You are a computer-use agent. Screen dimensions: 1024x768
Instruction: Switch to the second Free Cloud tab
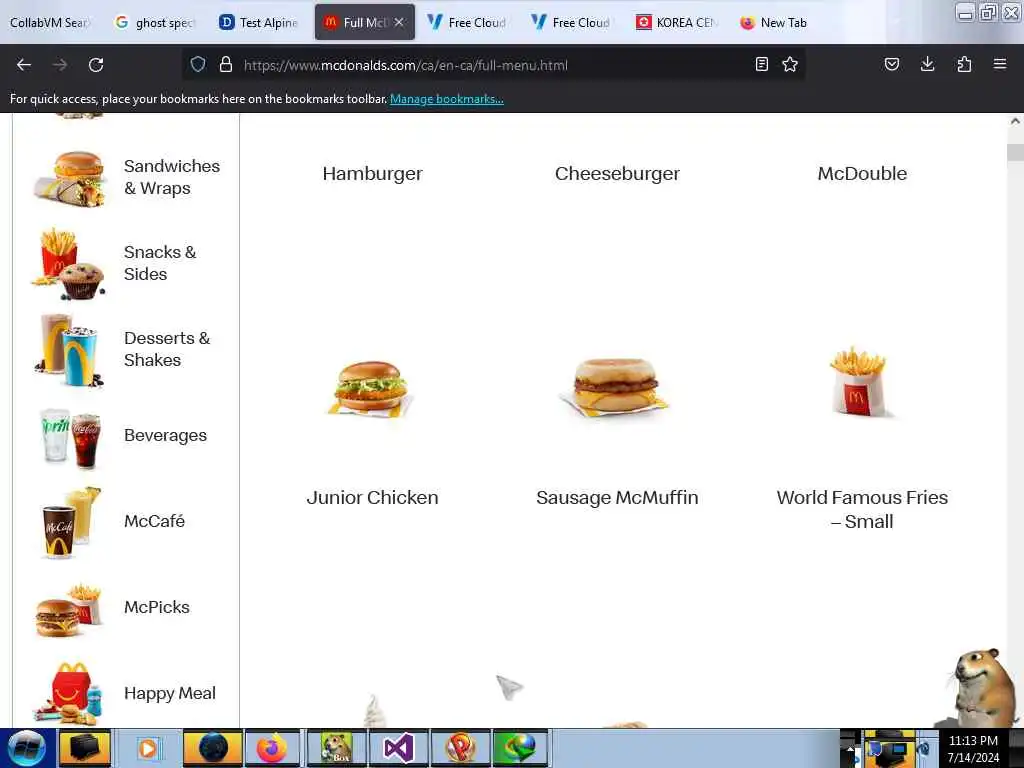pos(571,22)
